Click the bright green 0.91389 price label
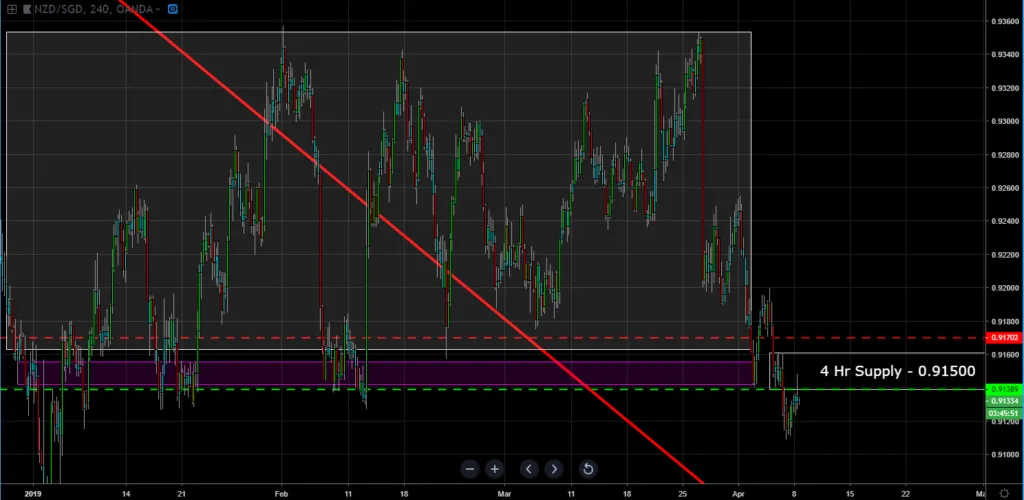The width and height of the screenshot is (1024, 500). [1003, 389]
